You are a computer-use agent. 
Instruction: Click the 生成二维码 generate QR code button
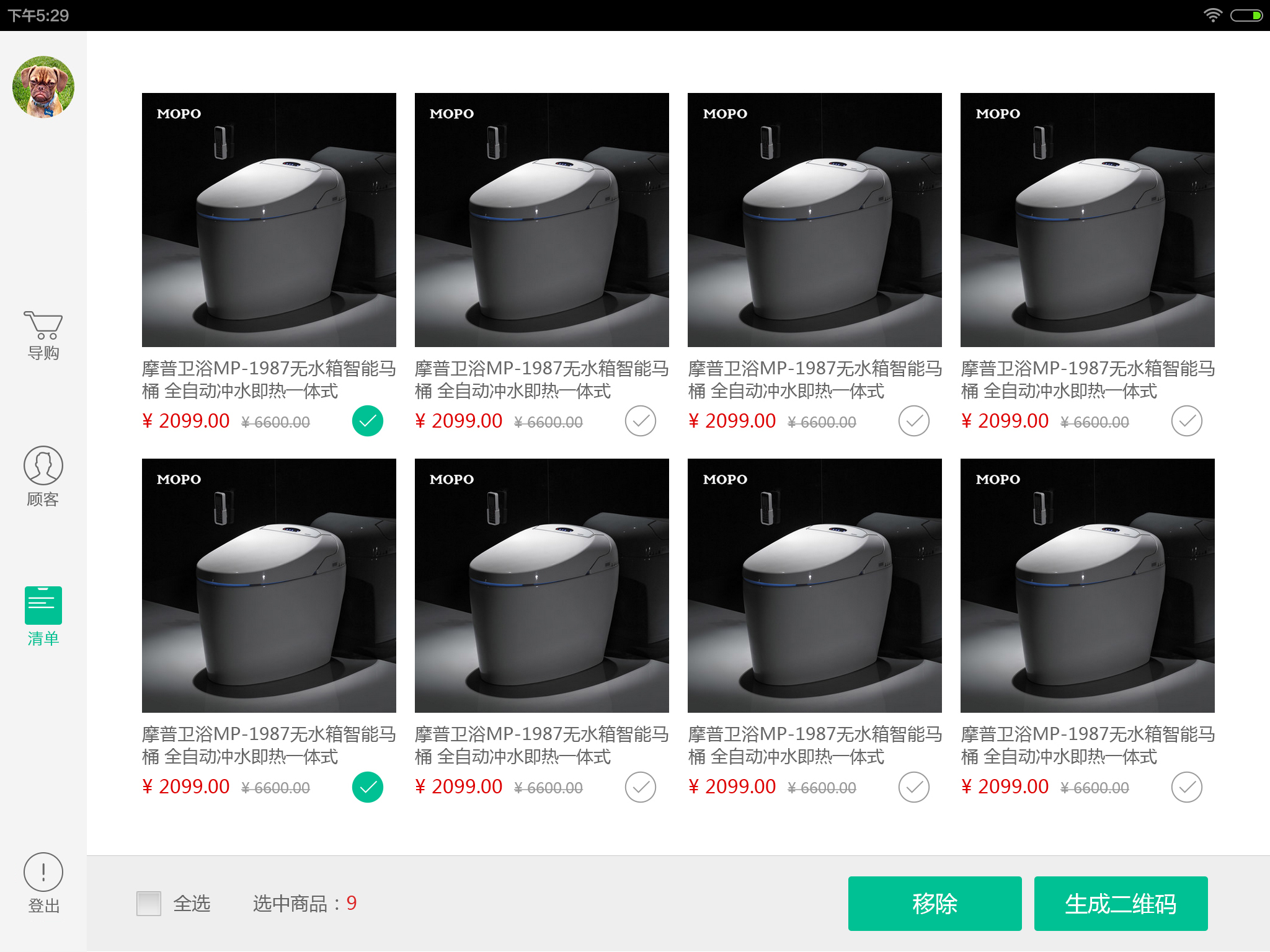(x=1121, y=904)
